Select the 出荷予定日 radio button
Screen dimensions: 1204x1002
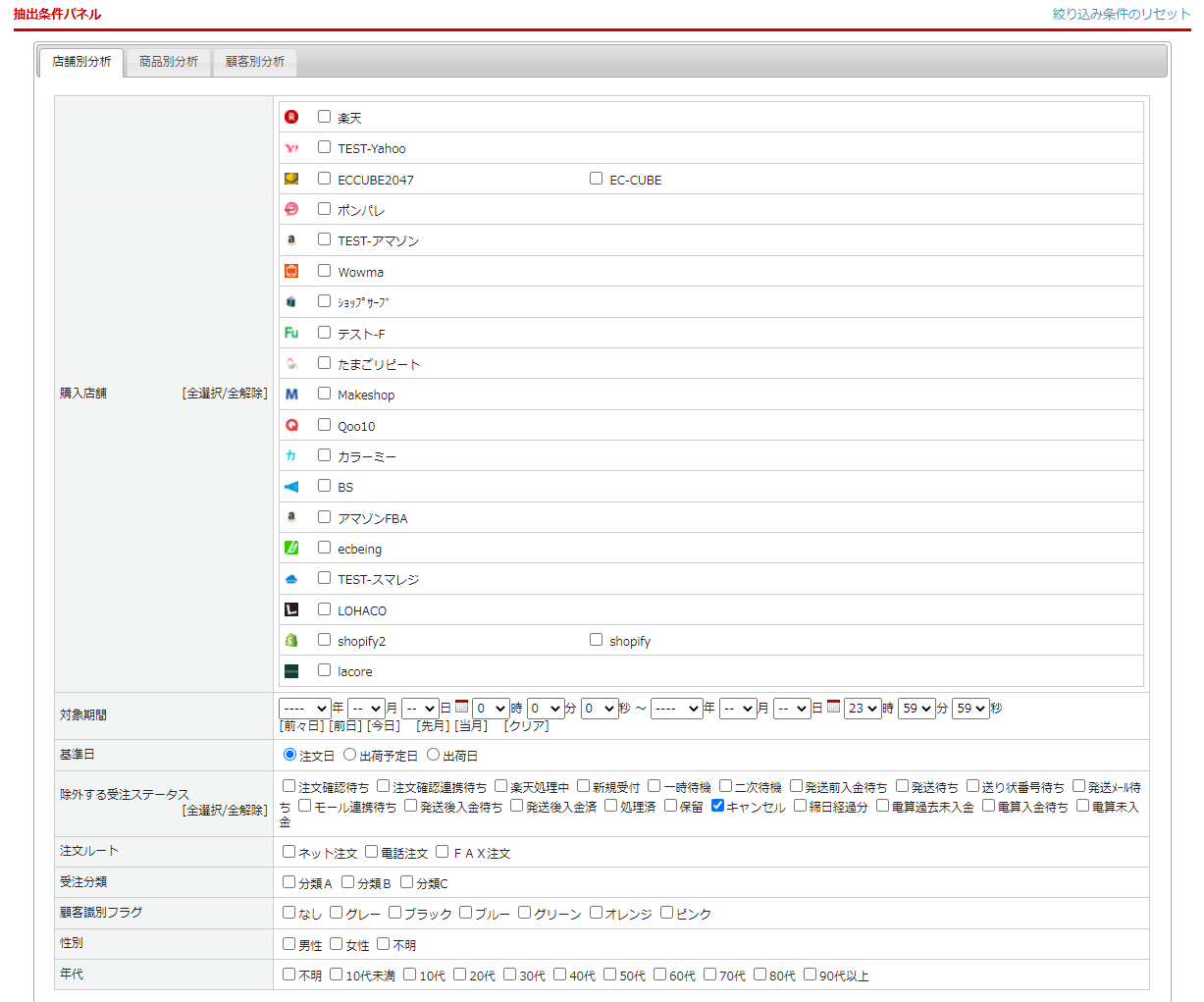tap(349, 755)
